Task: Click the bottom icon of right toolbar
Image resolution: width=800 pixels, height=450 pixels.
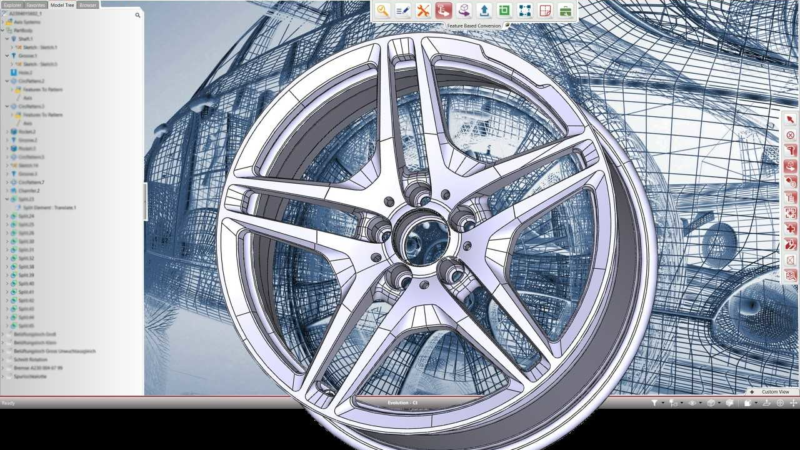Action: point(790,276)
